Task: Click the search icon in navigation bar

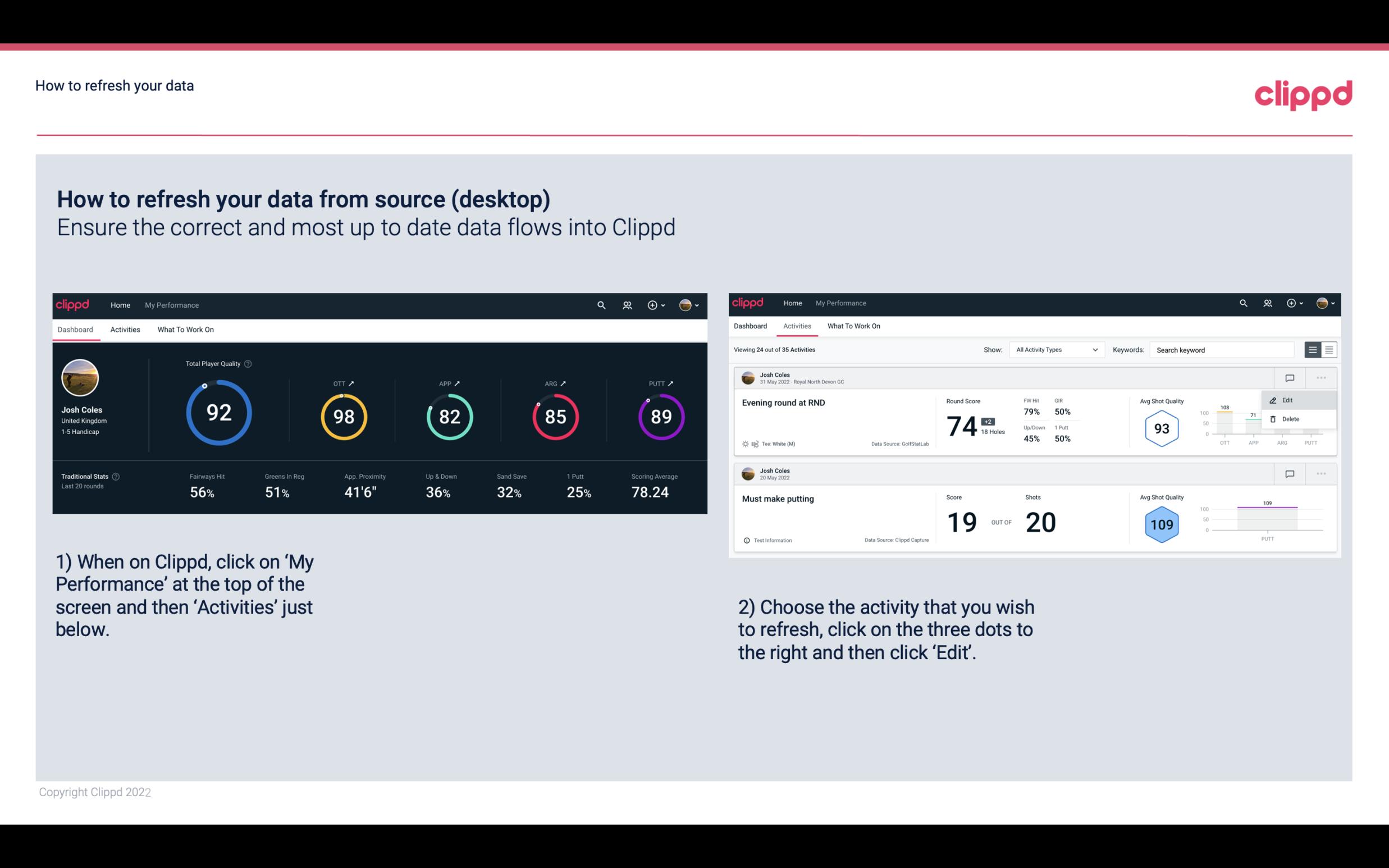Action: [x=600, y=305]
